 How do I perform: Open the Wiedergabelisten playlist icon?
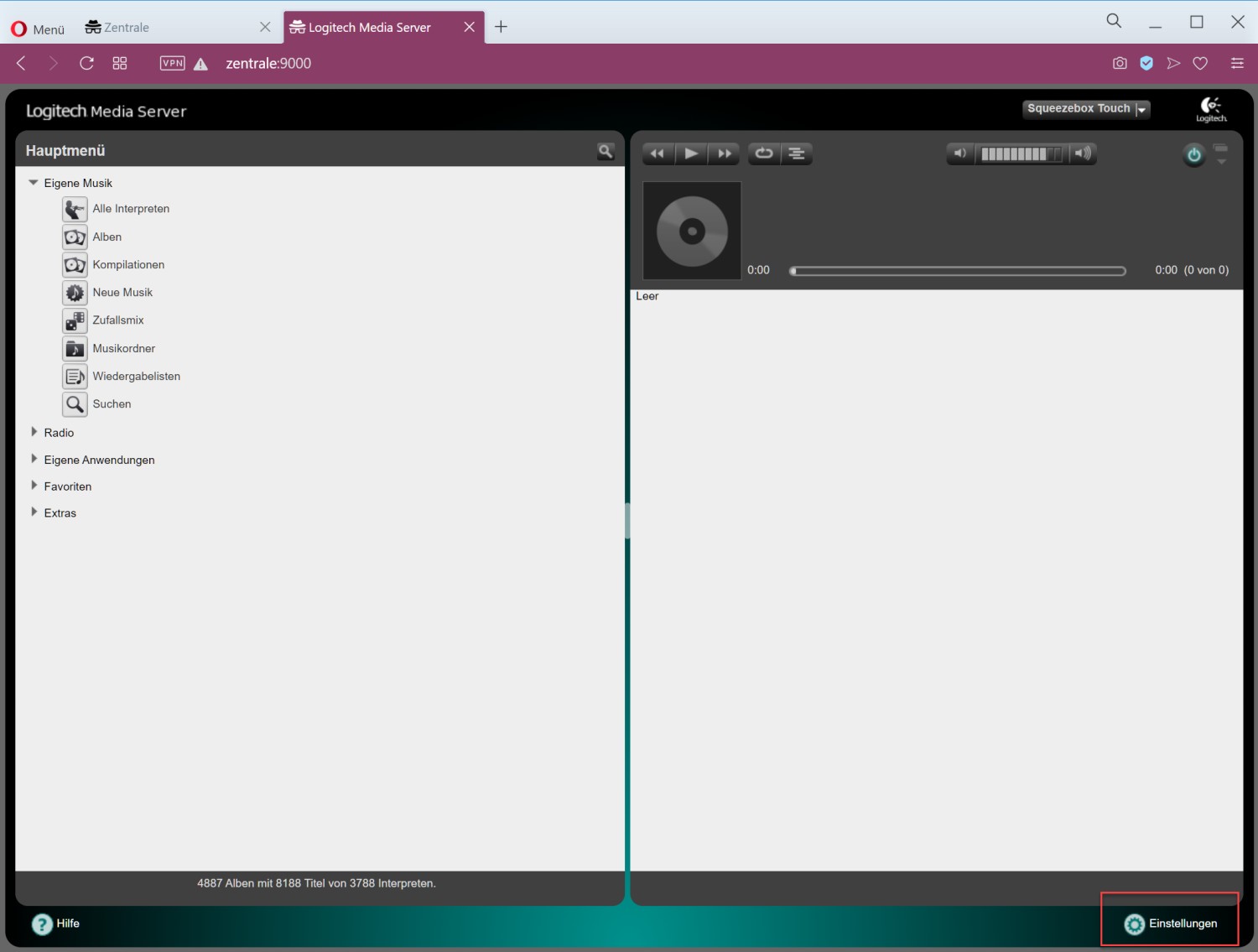pyautogui.click(x=75, y=376)
